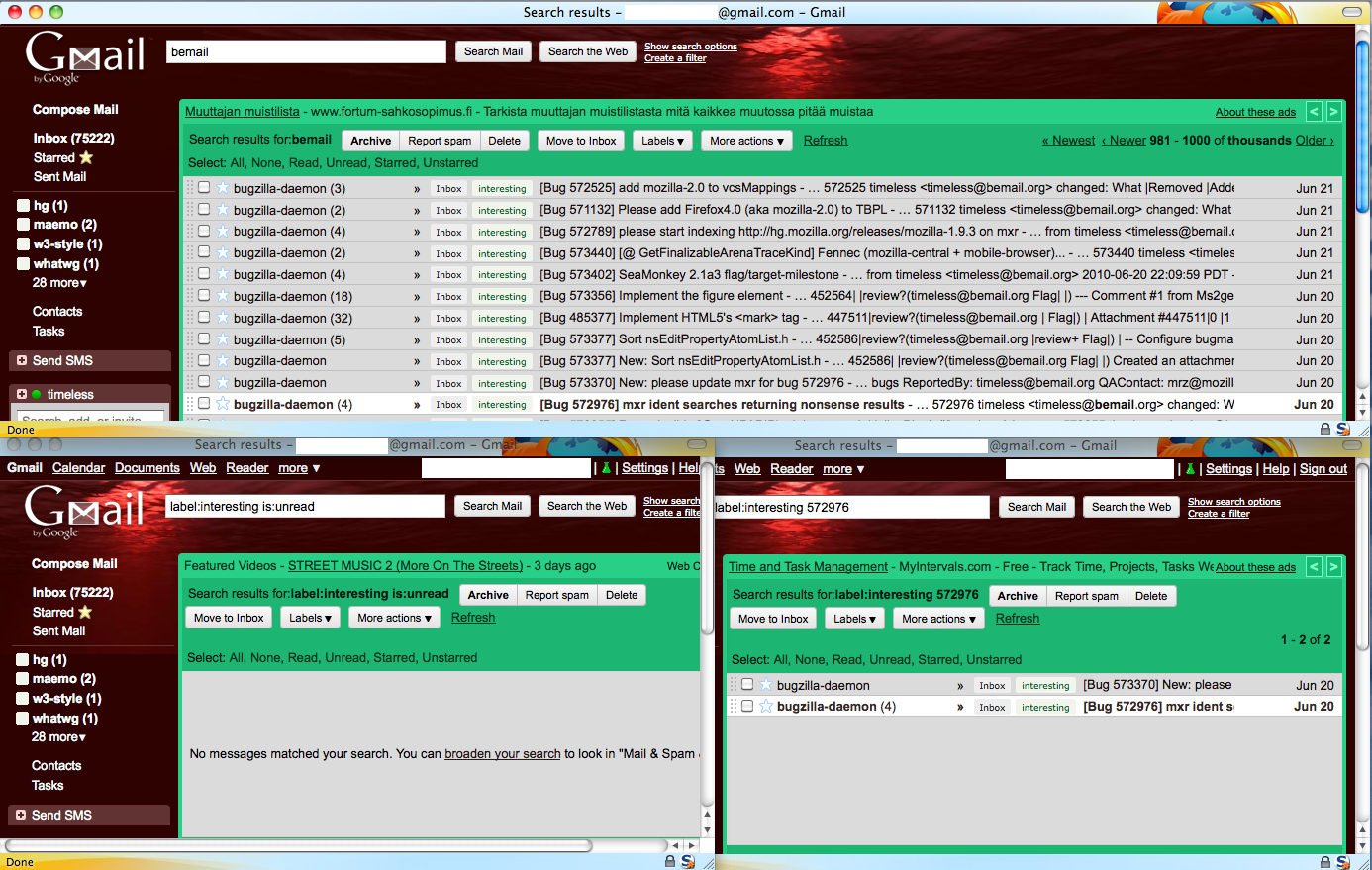The width and height of the screenshot is (1372, 870).
Task: Expand 28 more labels in label:interesting is:unread window
Action: point(58,737)
